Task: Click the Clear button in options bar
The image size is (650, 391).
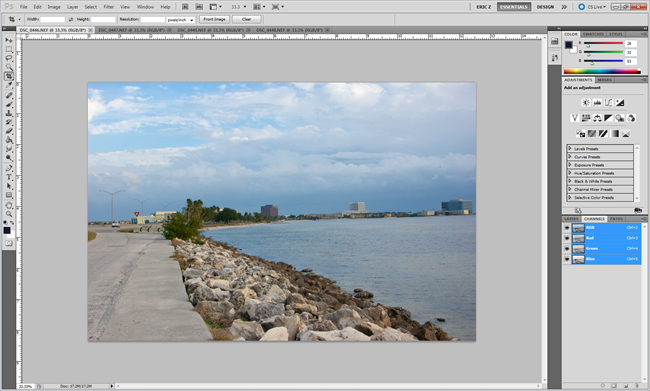Action: tap(247, 19)
